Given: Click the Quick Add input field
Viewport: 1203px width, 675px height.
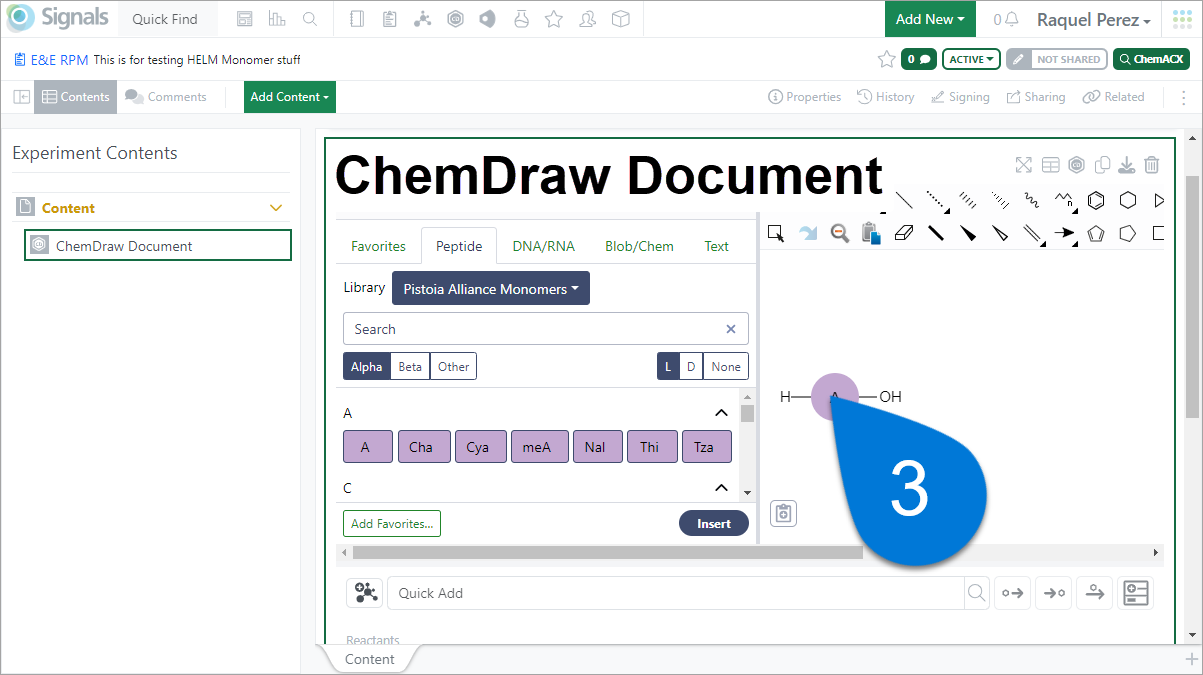Looking at the screenshot, I should [676, 593].
